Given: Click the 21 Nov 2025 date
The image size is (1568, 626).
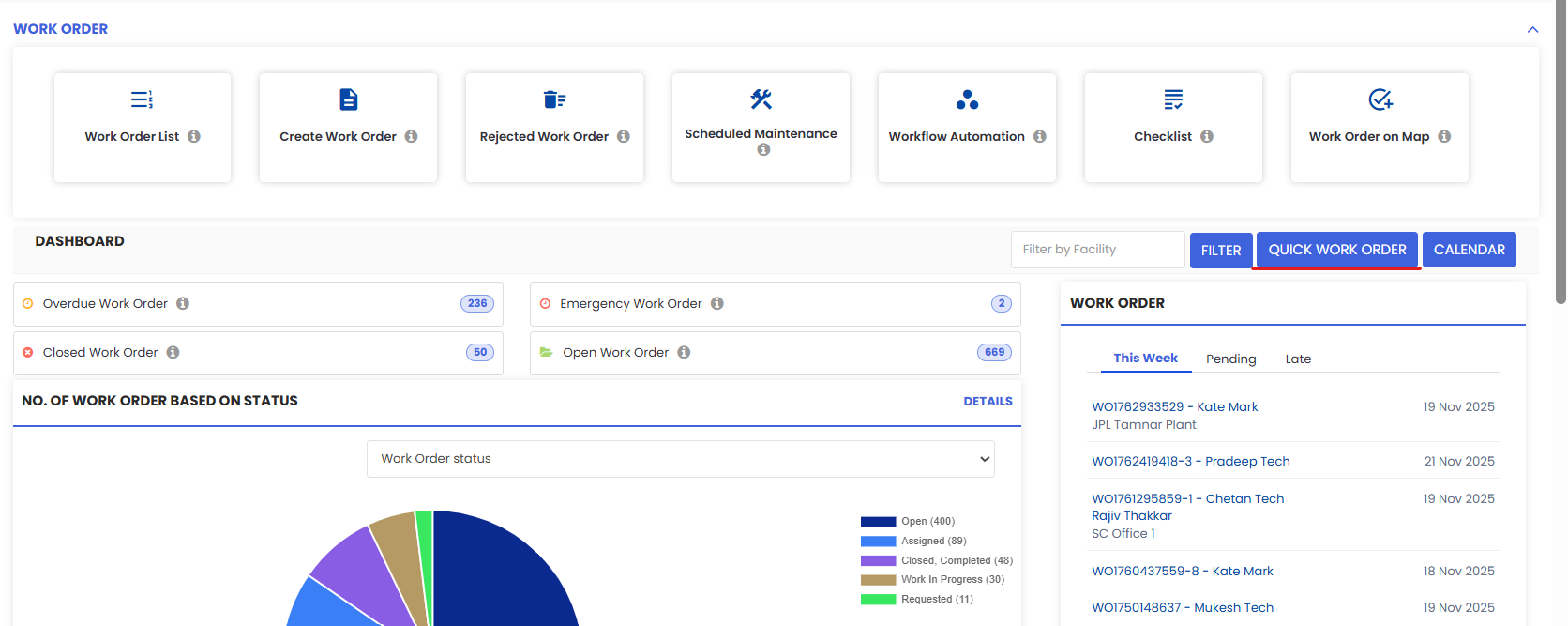Looking at the screenshot, I should (1459, 461).
